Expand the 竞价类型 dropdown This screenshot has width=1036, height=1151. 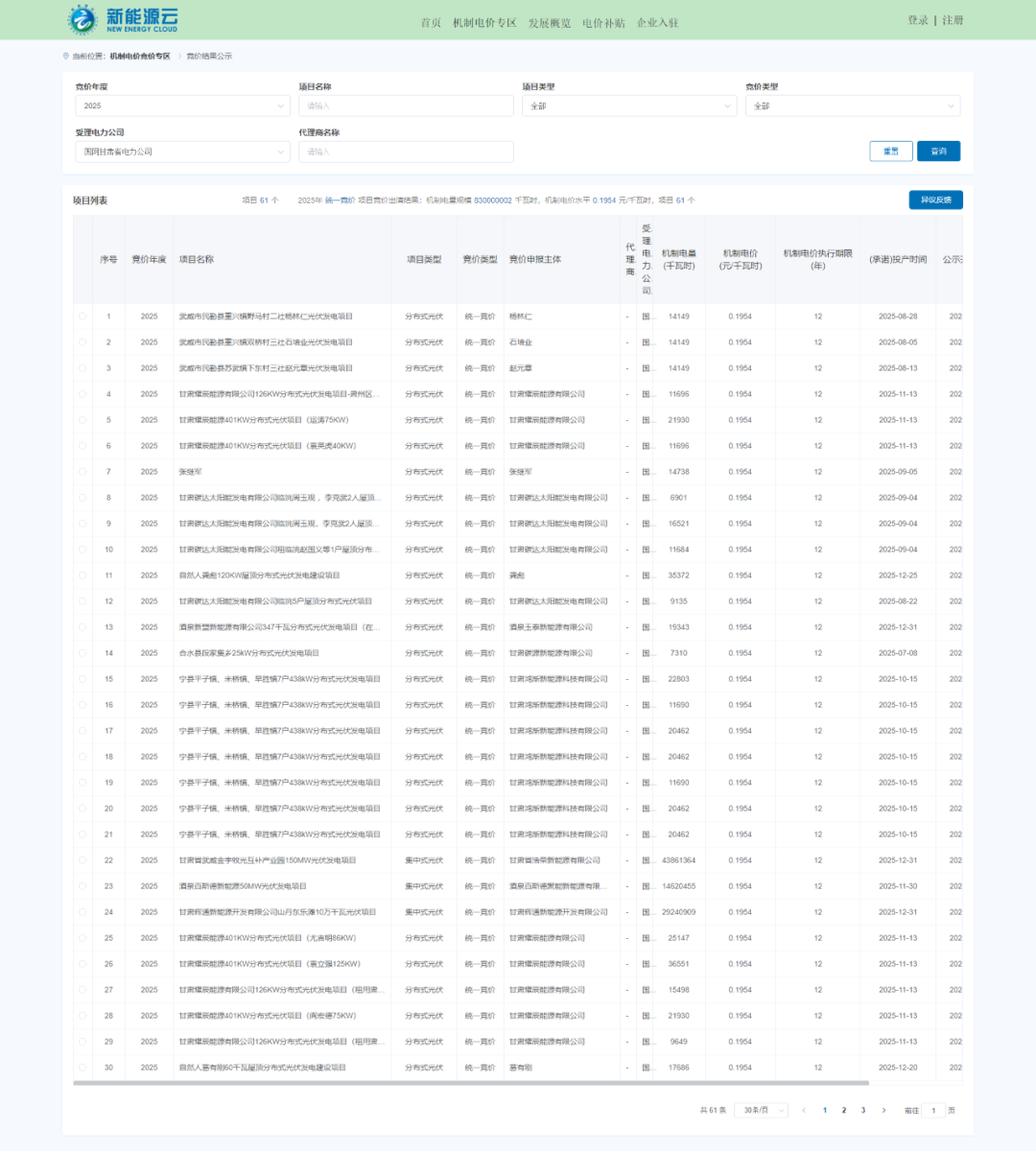[x=852, y=106]
